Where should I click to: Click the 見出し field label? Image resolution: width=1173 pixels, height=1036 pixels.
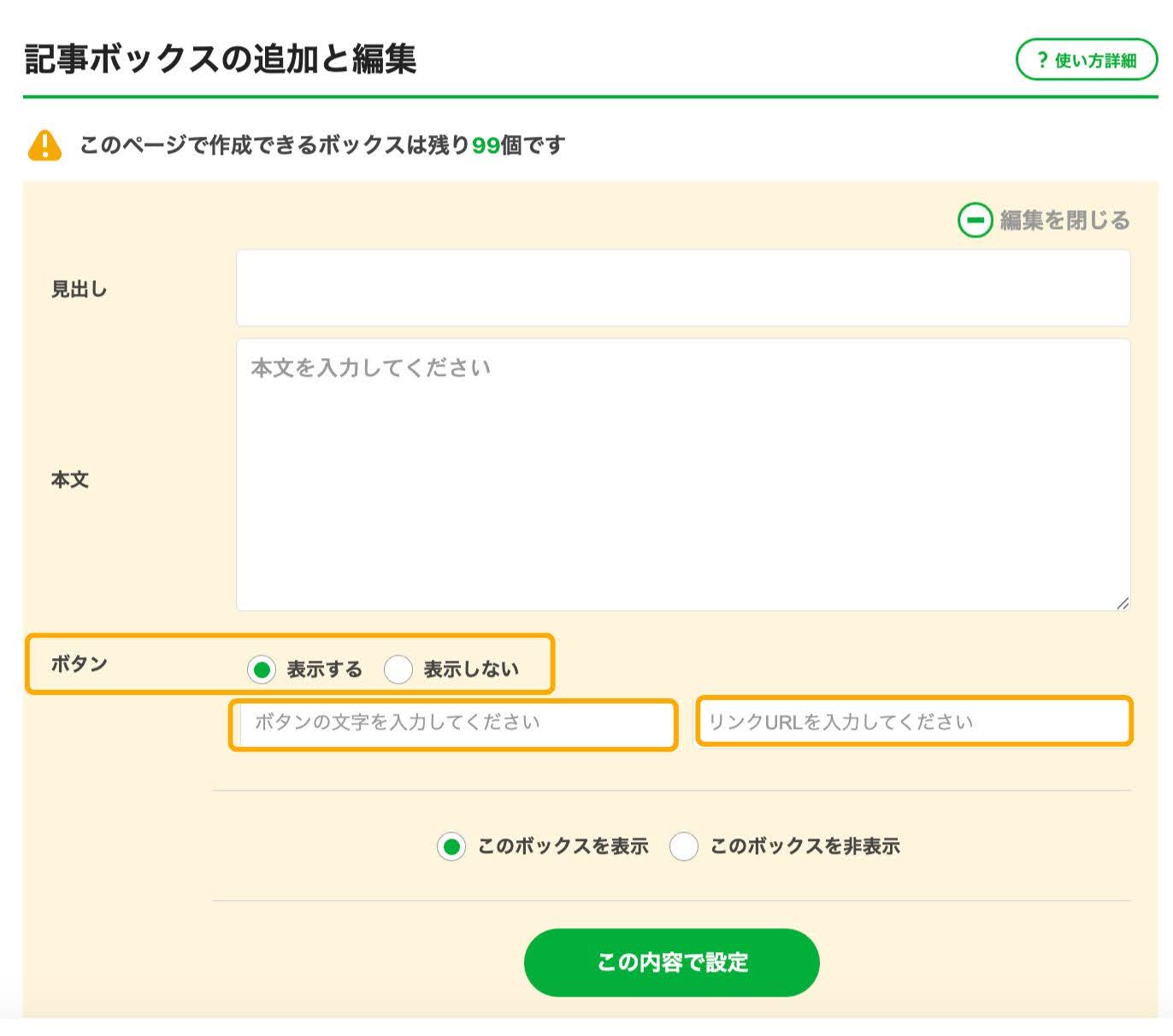coord(79,289)
